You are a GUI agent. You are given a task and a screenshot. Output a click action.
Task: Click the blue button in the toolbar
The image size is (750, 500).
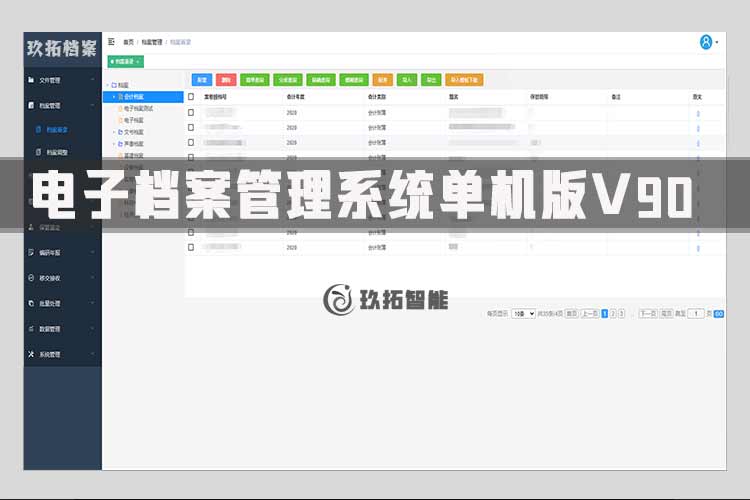pos(202,80)
